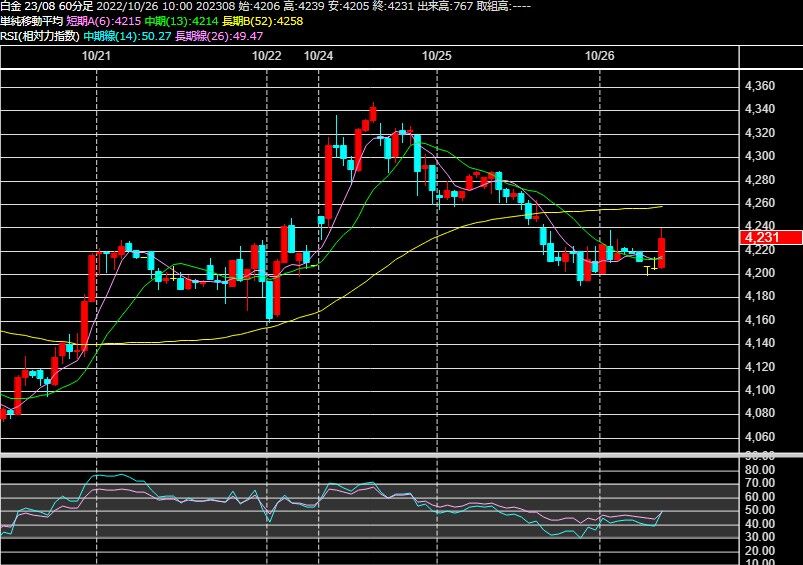Click the 中期(13):4214 moving average legend
The width and height of the screenshot is (803, 565).
pyautogui.click(x=181, y=22)
